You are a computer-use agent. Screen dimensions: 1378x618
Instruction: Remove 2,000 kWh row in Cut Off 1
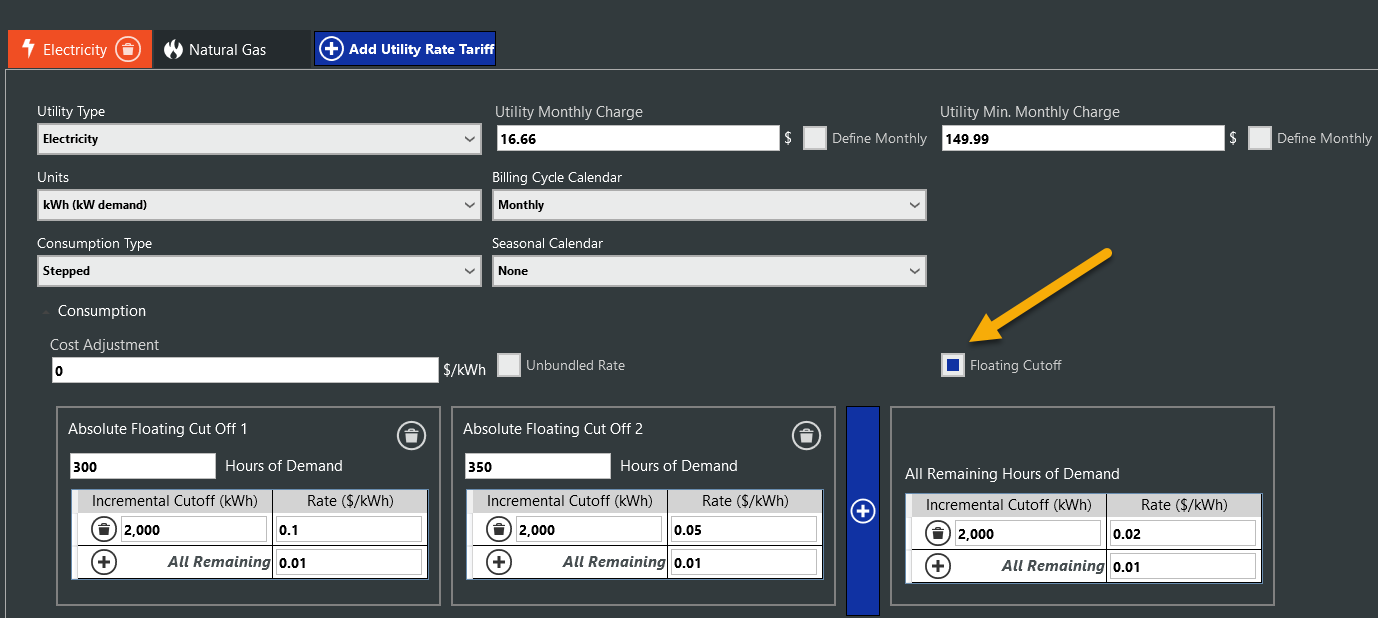click(x=104, y=530)
